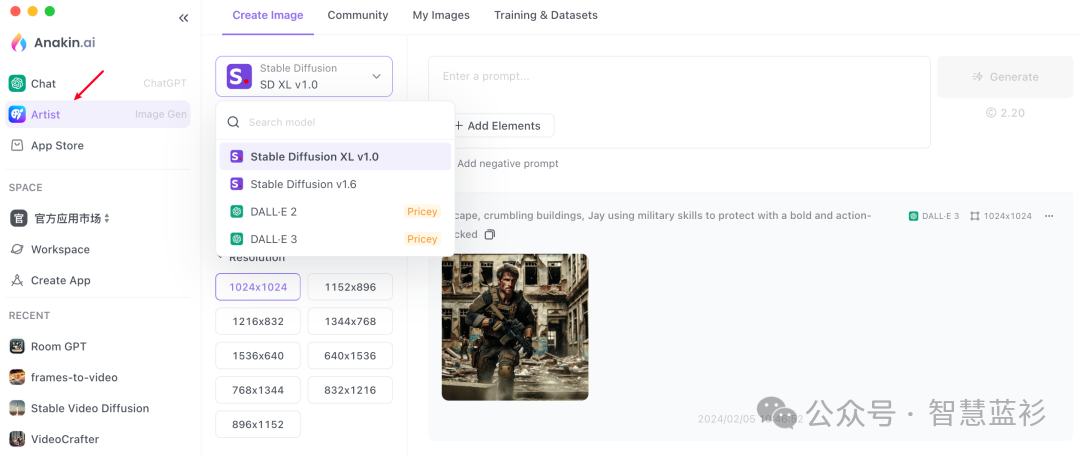Switch to the Community tab
The width and height of the screenshot is (1080, 456).
coord(358,15)
